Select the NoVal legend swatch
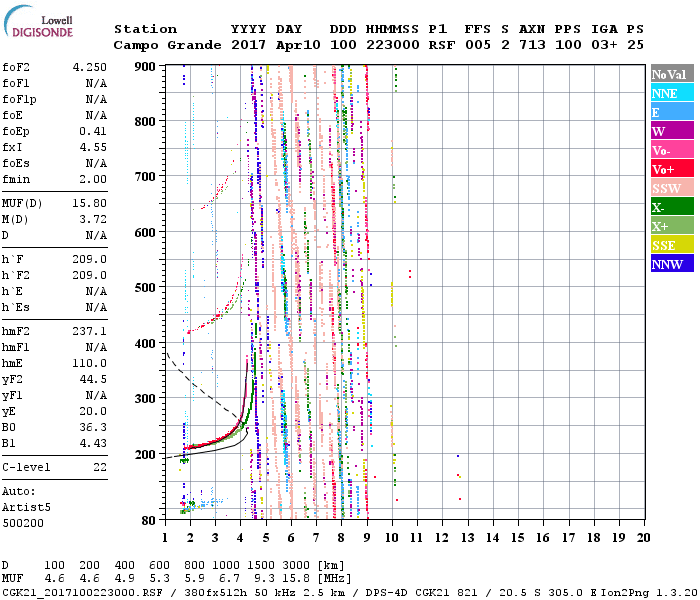700x600 pixels. (672, 74)
